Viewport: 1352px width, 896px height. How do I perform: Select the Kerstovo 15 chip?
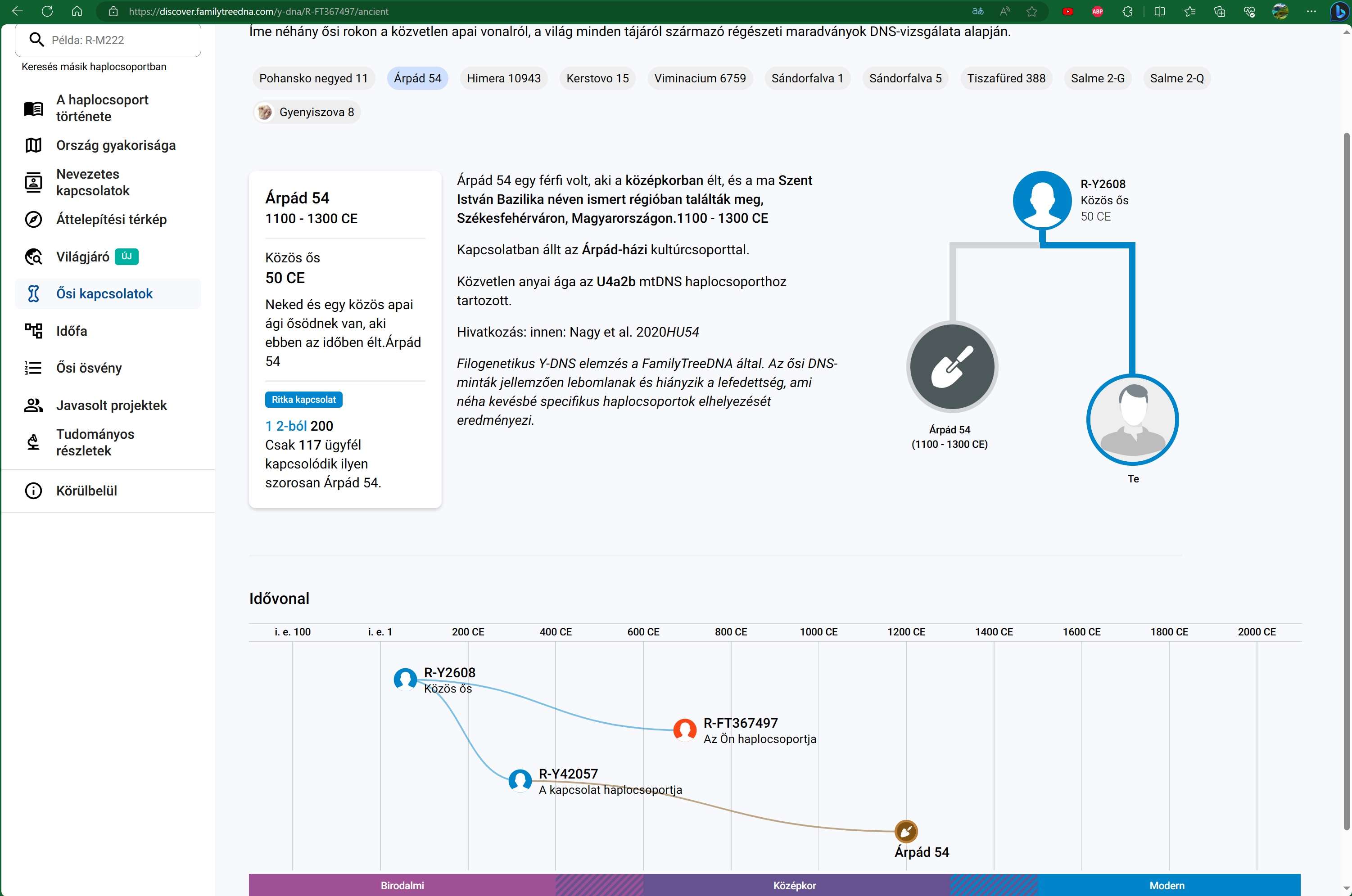(597, 78)
